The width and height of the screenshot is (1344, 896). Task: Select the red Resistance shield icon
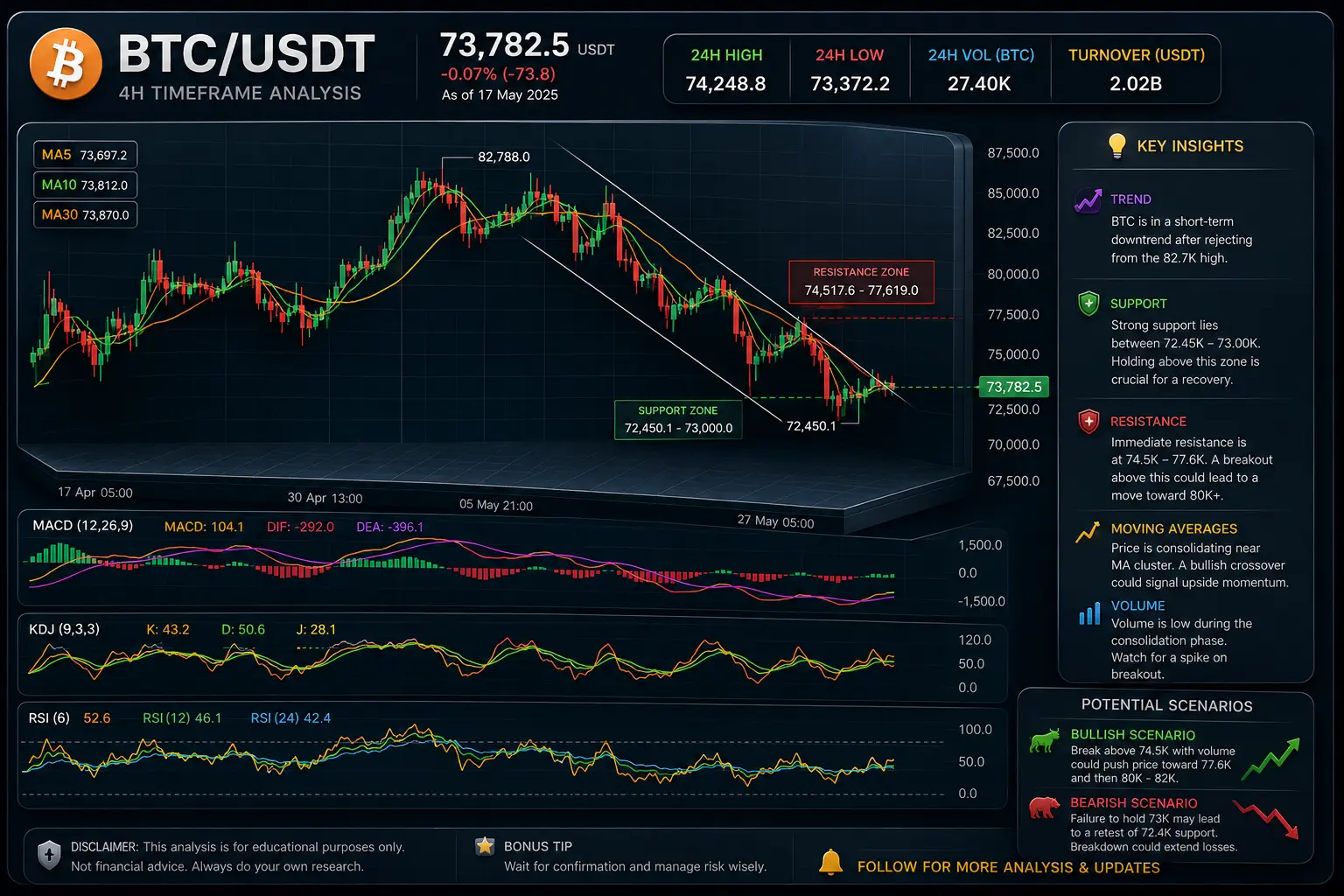(1088, 422)
